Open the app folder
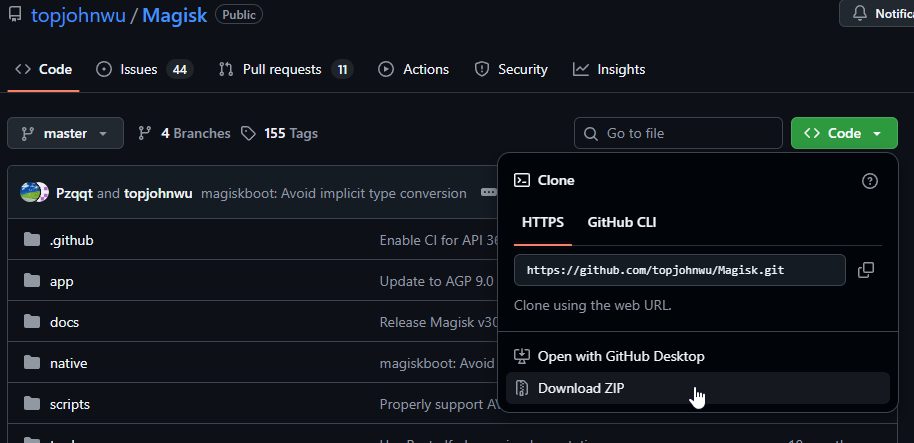The image size is (914, 443). [62, 282]
